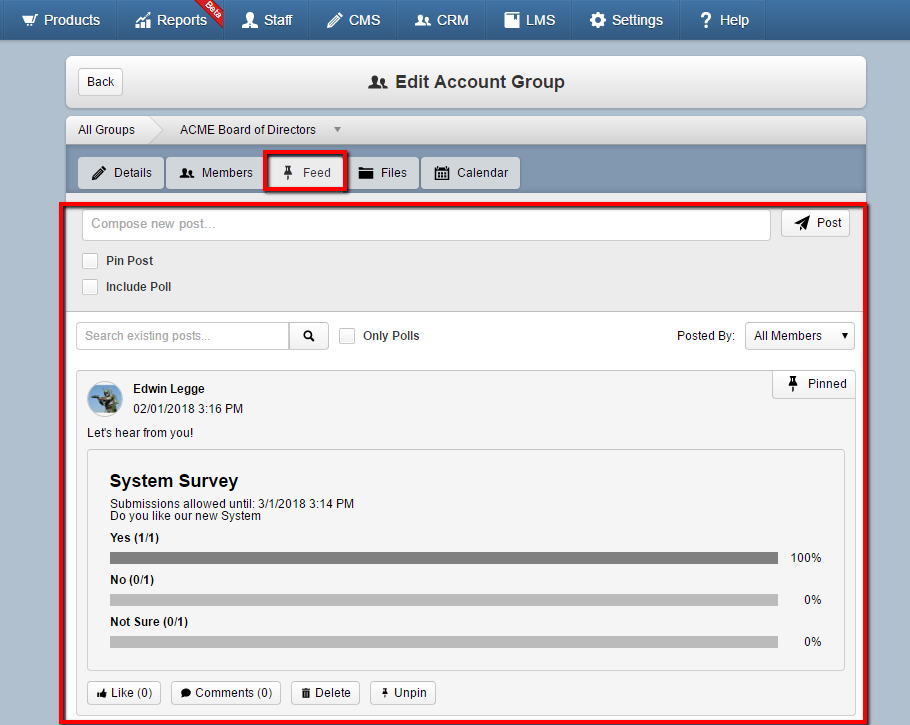Expand the ACME Board of Directors dropdown arrow
This screenshot has width=910, height=725.
(x=337, y=129)
